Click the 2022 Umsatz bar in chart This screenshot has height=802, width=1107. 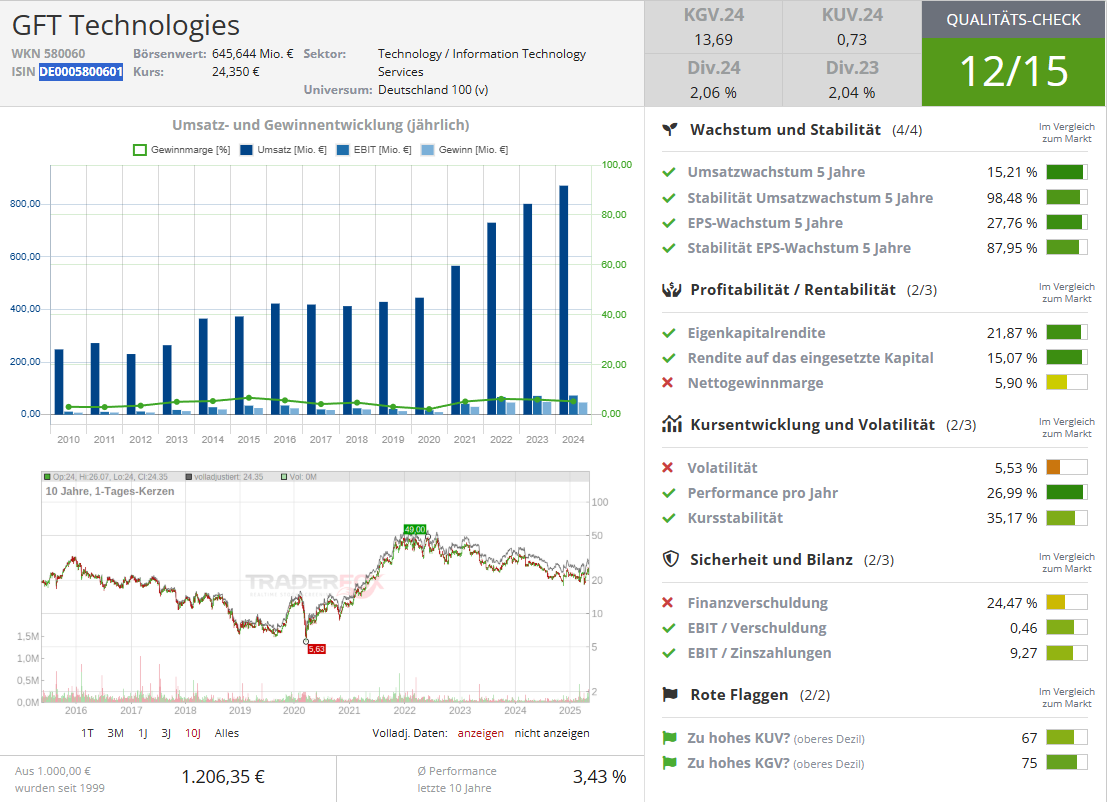(x=491, y=318)
